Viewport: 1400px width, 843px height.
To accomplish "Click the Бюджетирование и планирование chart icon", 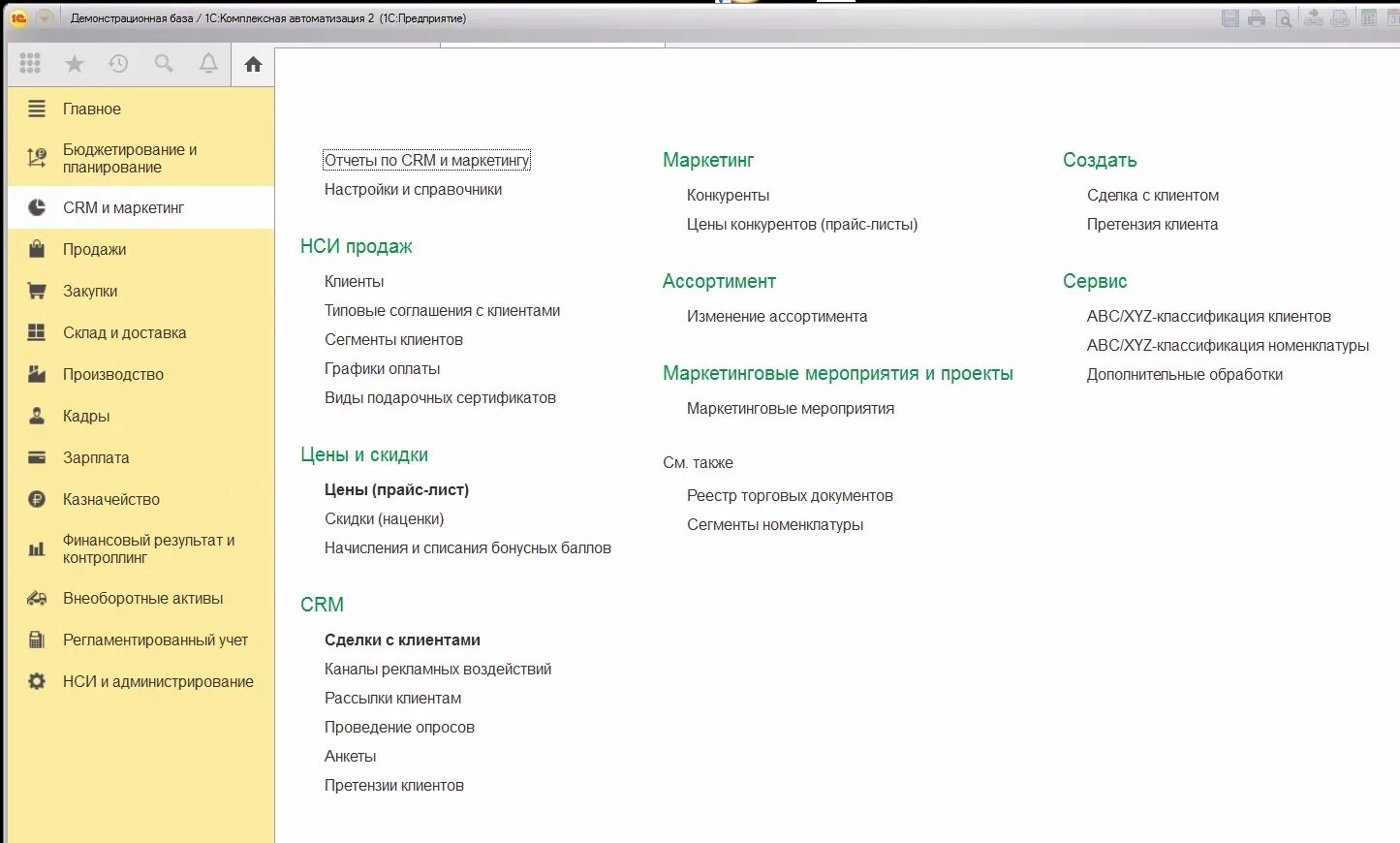I will click(37, 158).
